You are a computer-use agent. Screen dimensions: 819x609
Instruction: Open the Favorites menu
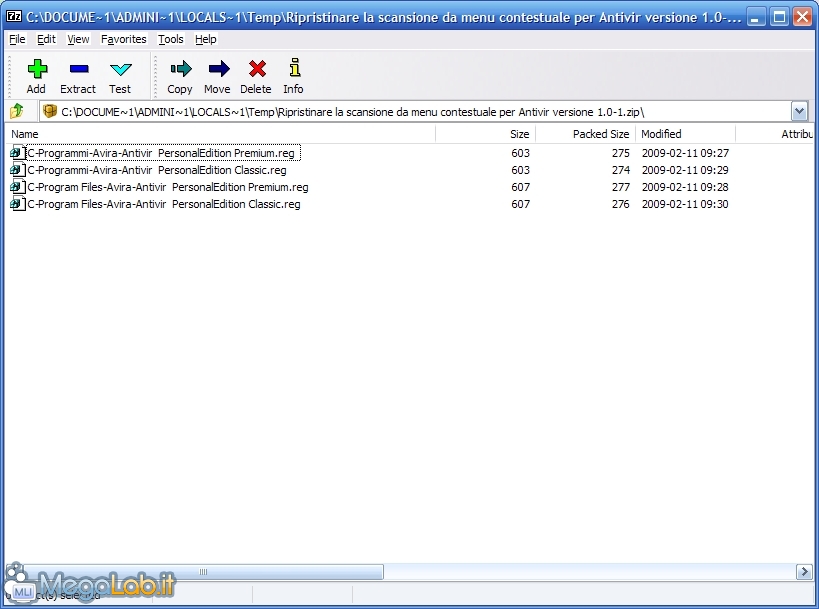(123, 39)
